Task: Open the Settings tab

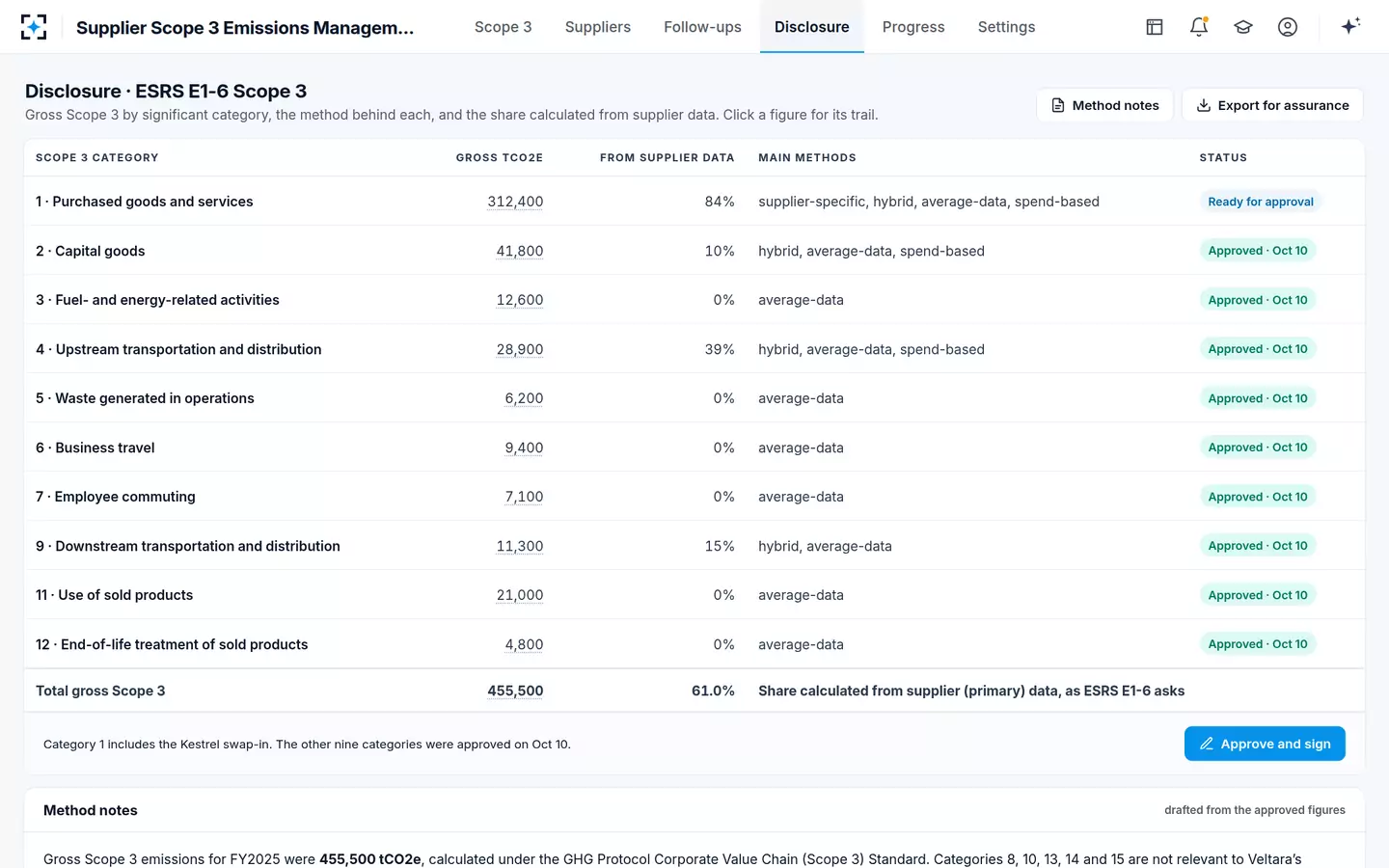Action: click(x=1006, y=27)
